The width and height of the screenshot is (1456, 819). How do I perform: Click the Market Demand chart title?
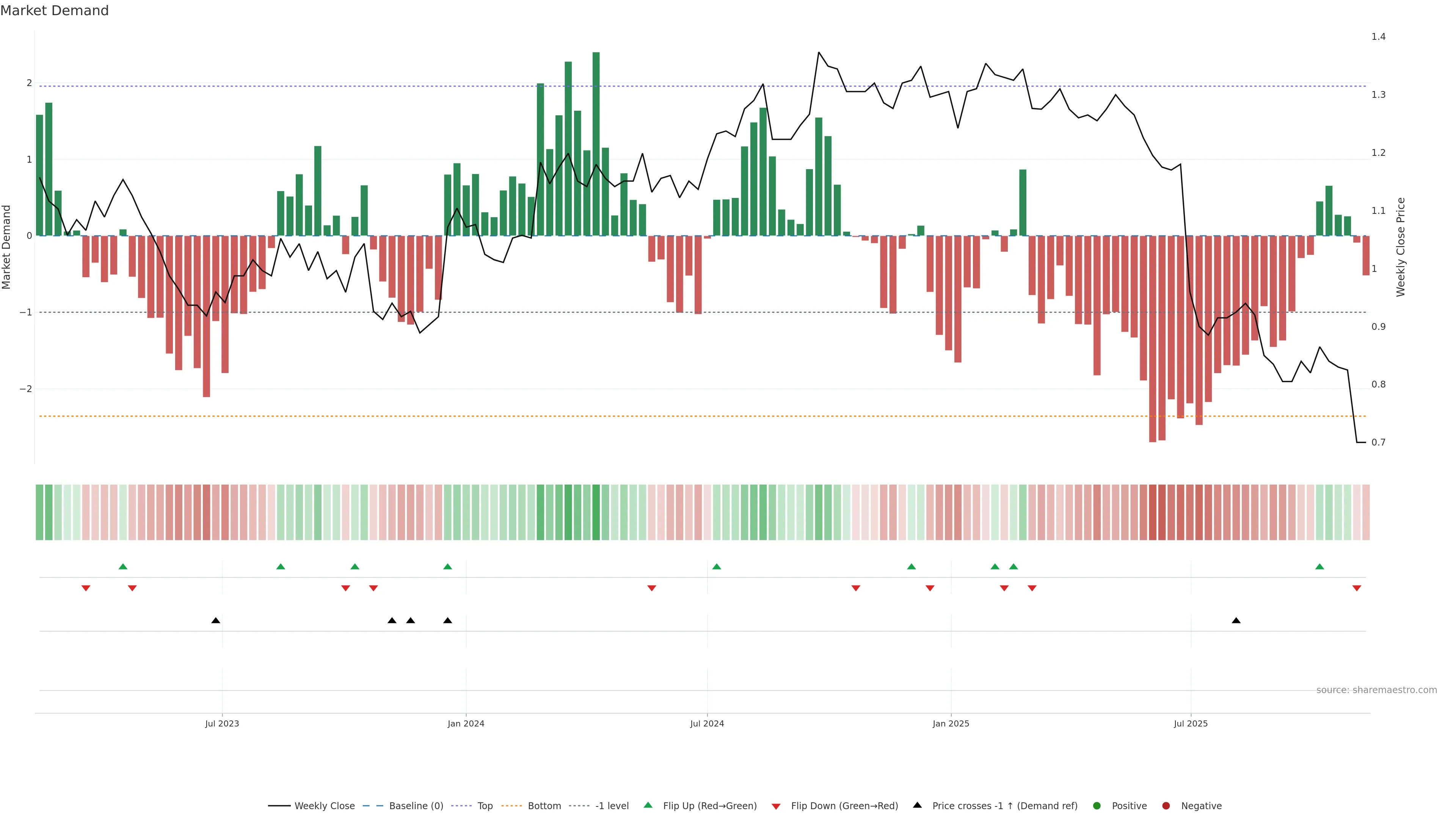(x=54, y=11)
